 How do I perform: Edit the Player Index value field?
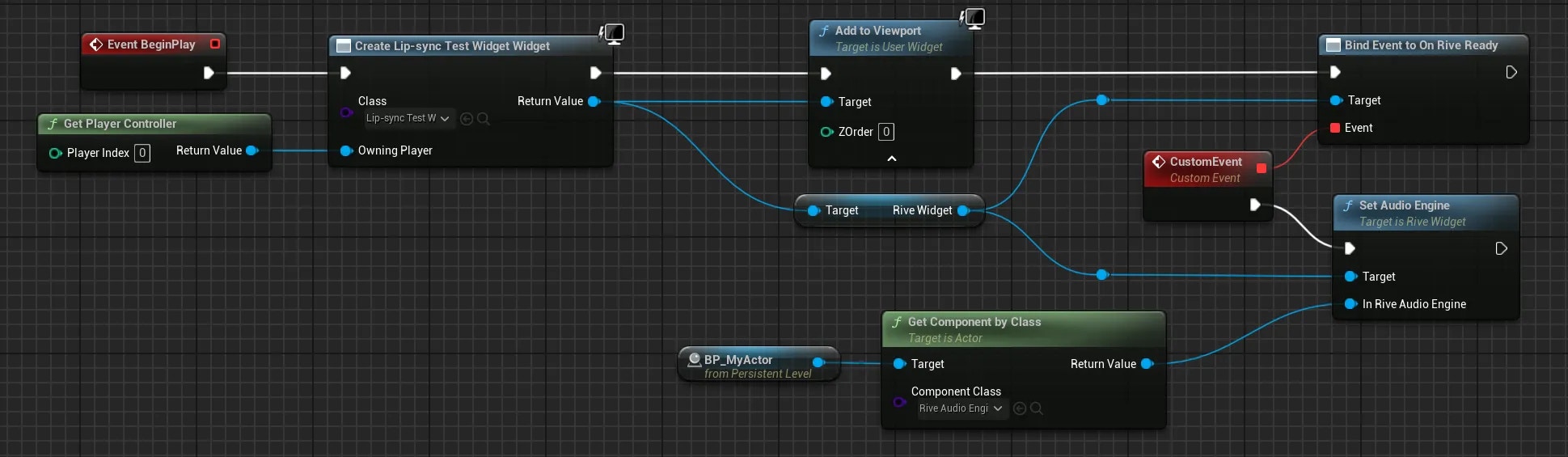point(142,153)
